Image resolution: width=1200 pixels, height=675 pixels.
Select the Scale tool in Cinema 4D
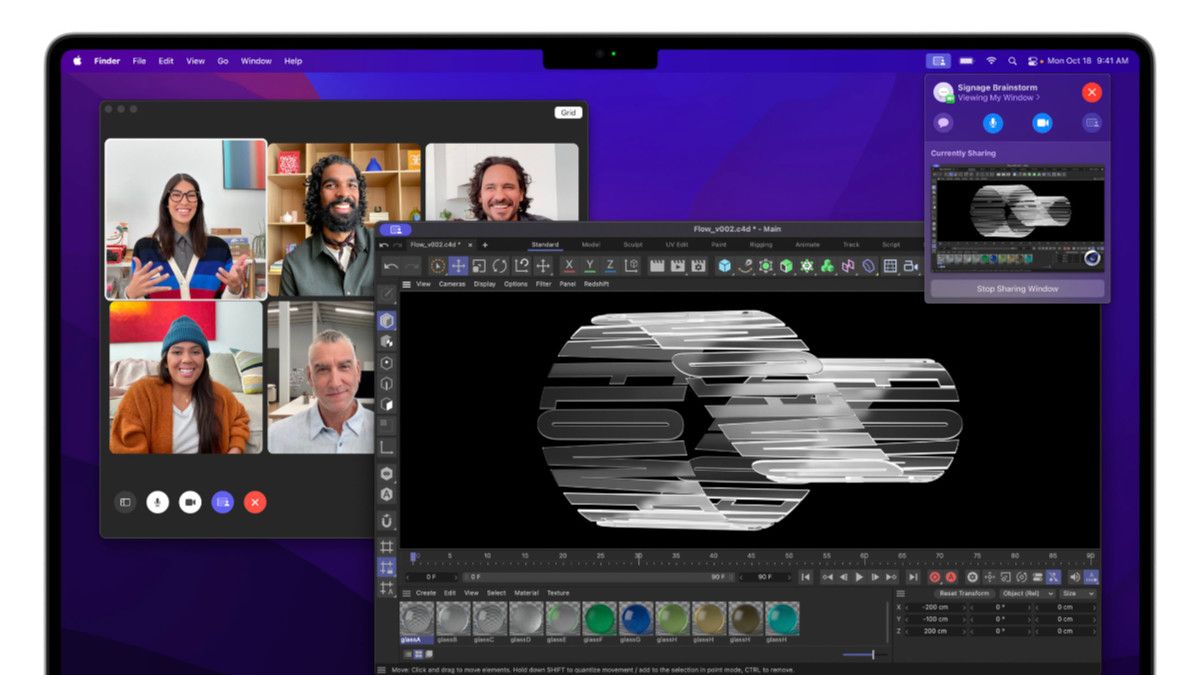coord(479,266)
